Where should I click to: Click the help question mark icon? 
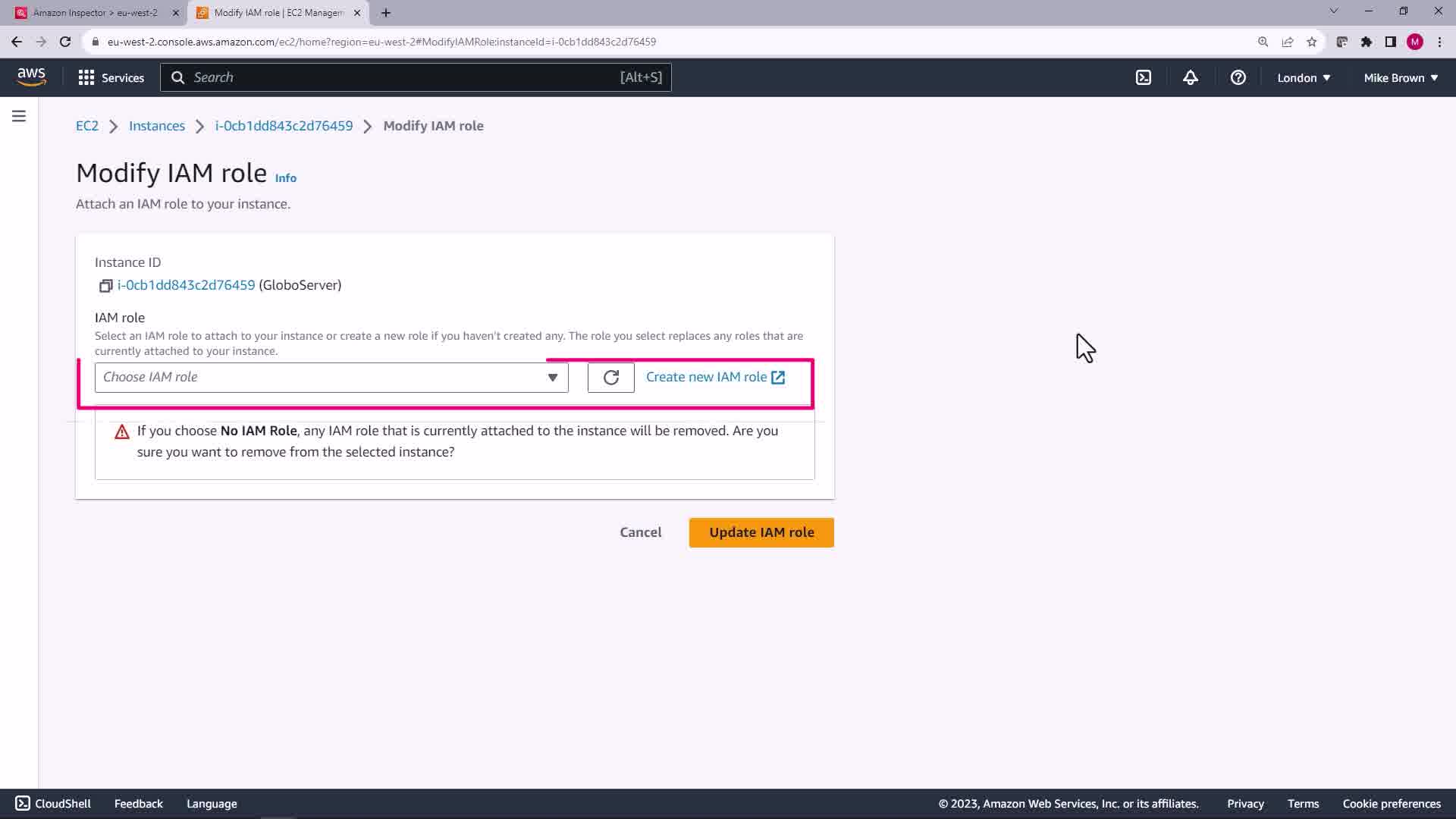pos(1238,77)
